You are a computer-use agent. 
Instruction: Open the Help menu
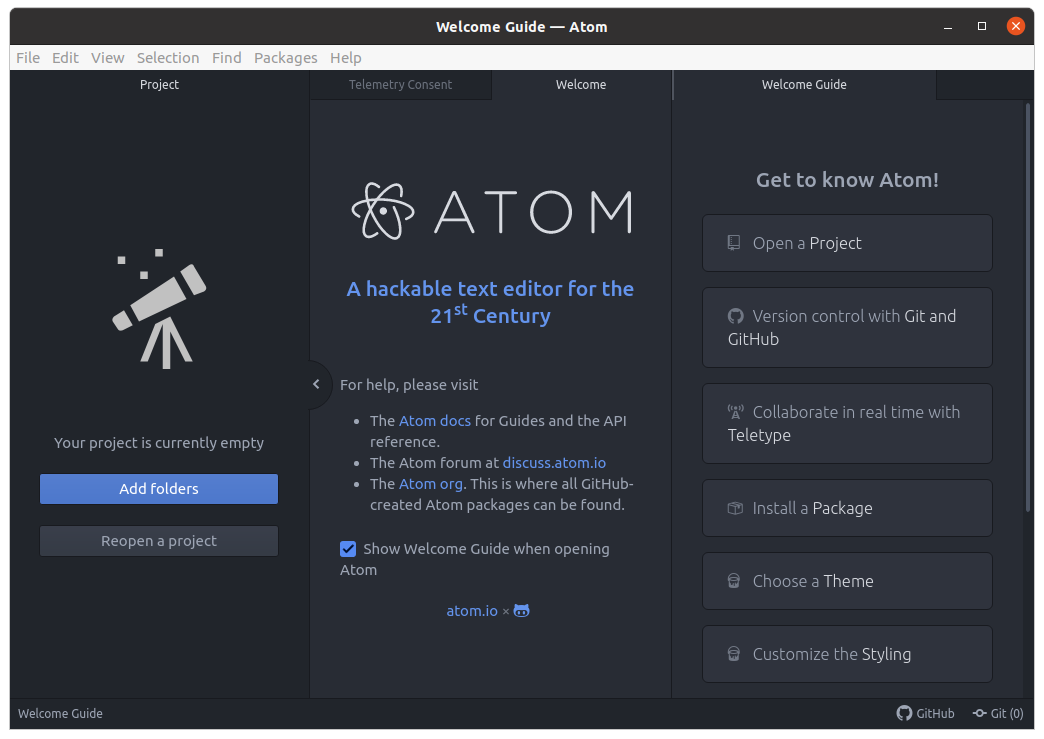(346, 58)
